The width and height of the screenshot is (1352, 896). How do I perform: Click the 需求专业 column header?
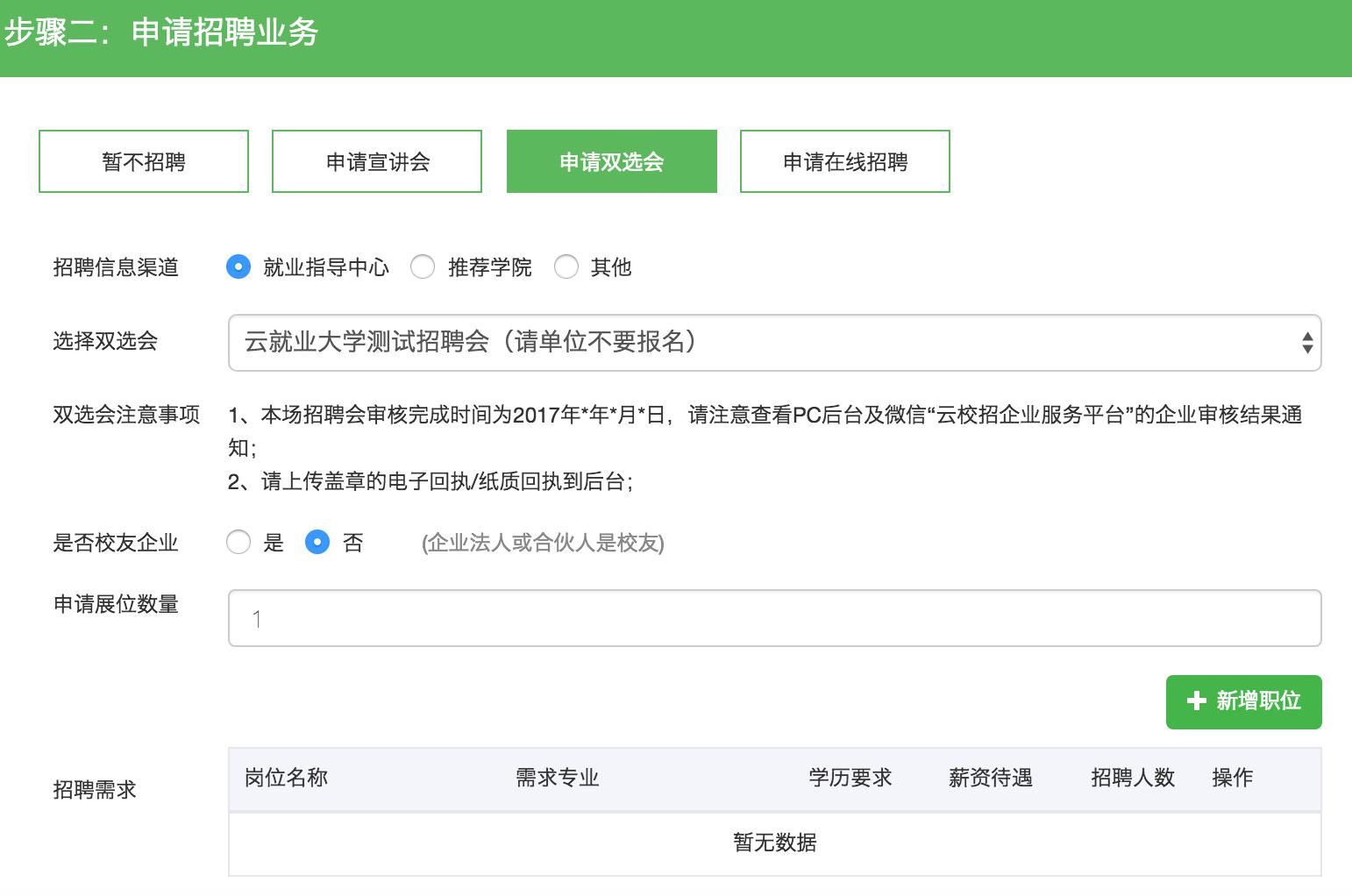point(557,778)
